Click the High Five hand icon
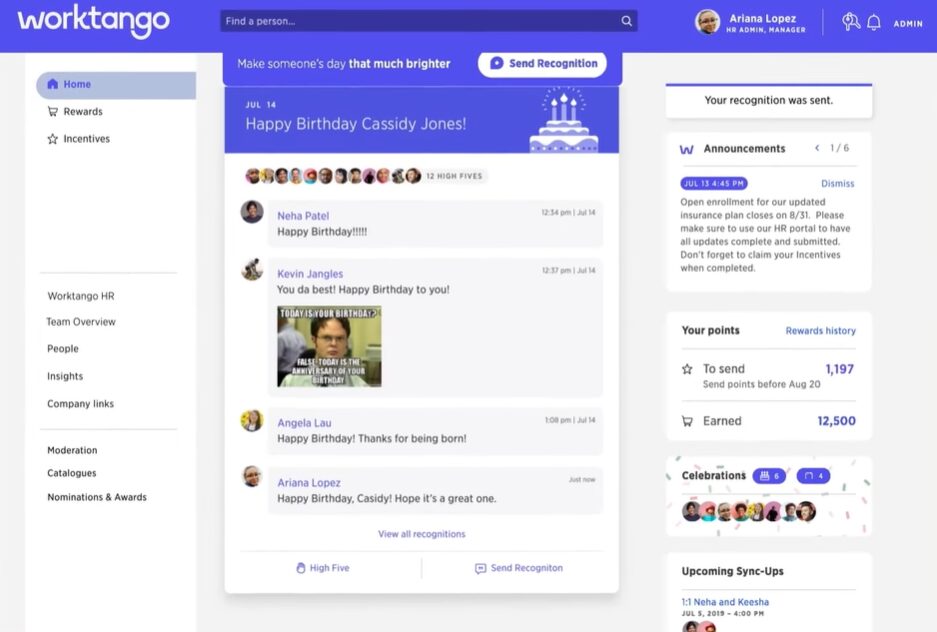Viewport: 937px width, 632px height. click(x=301, y=567)
